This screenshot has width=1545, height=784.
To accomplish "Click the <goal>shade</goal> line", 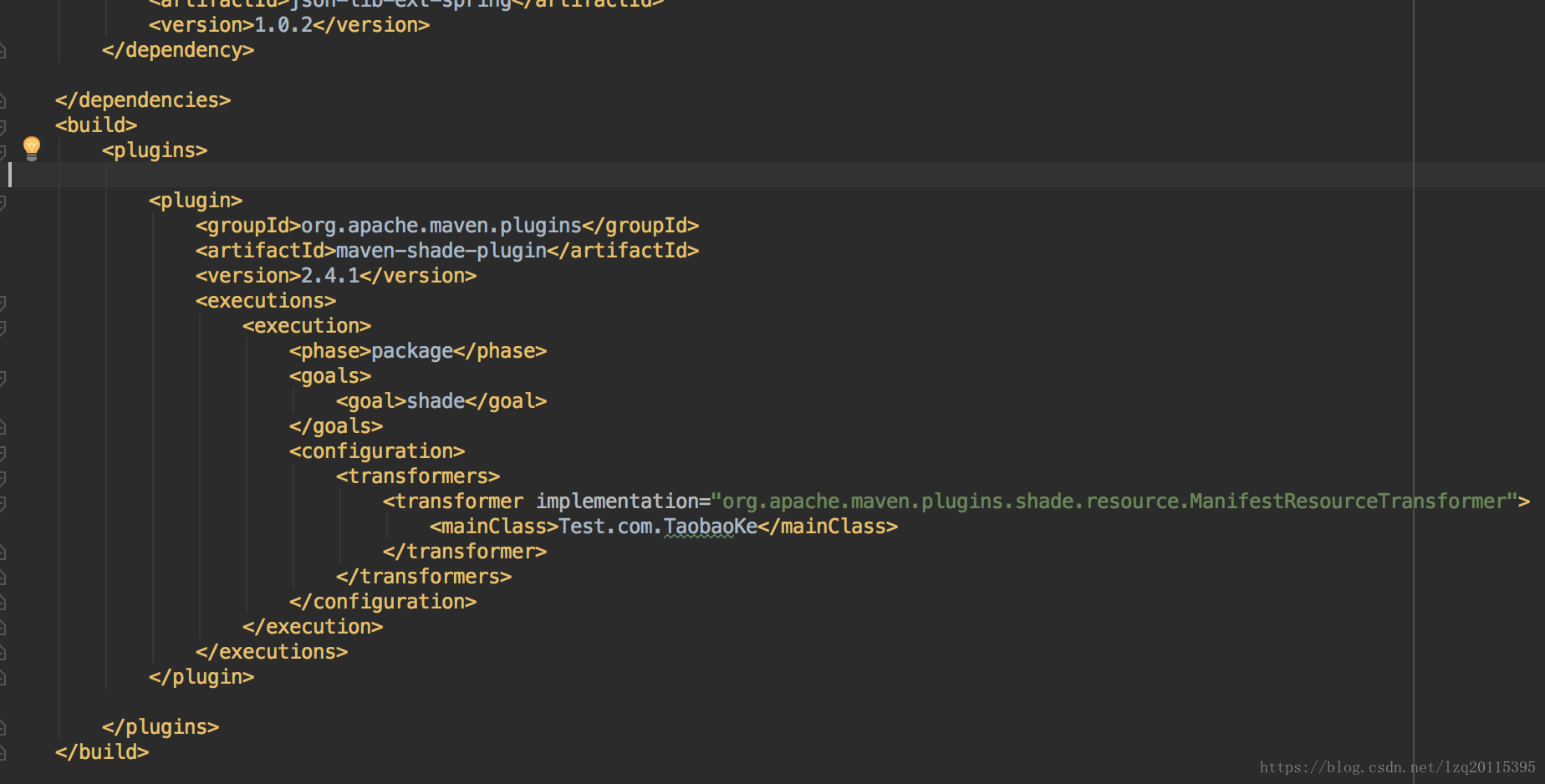I will 441,401.
